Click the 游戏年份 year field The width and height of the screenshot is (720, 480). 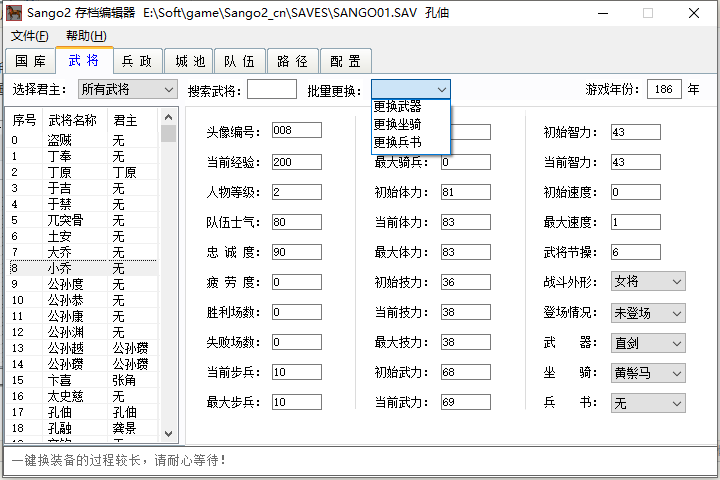click(x=664, y=89)
